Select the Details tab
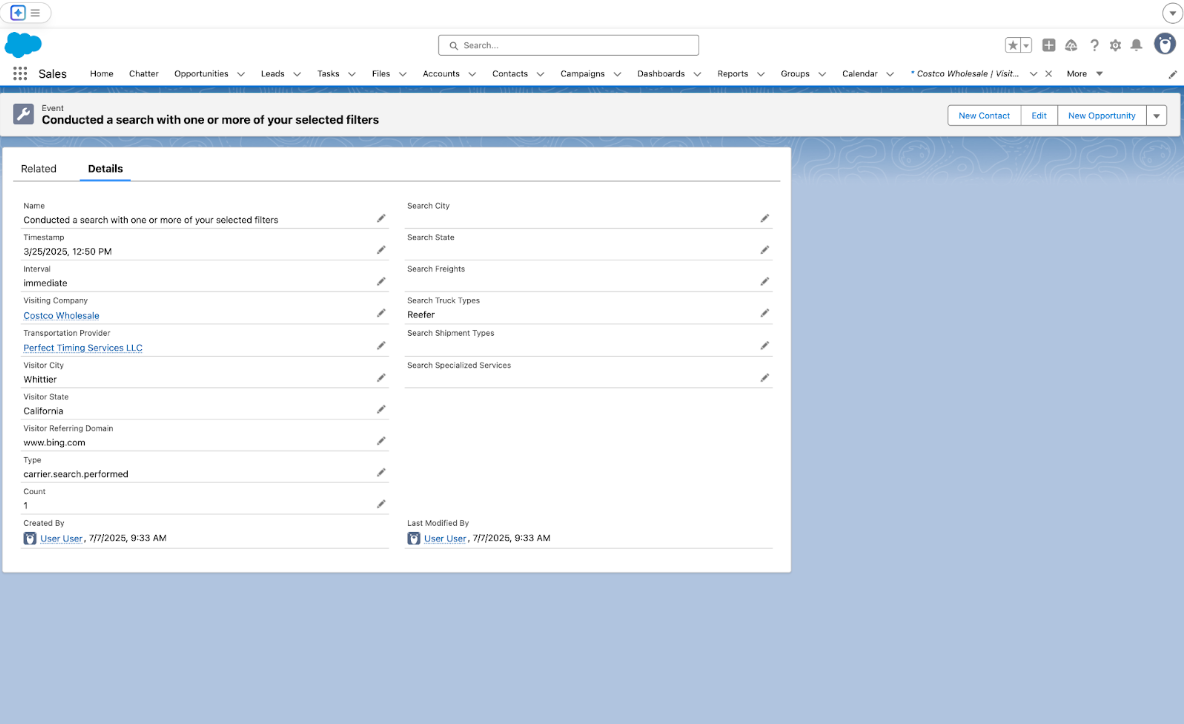The image size is (1184, 724). 105,168
